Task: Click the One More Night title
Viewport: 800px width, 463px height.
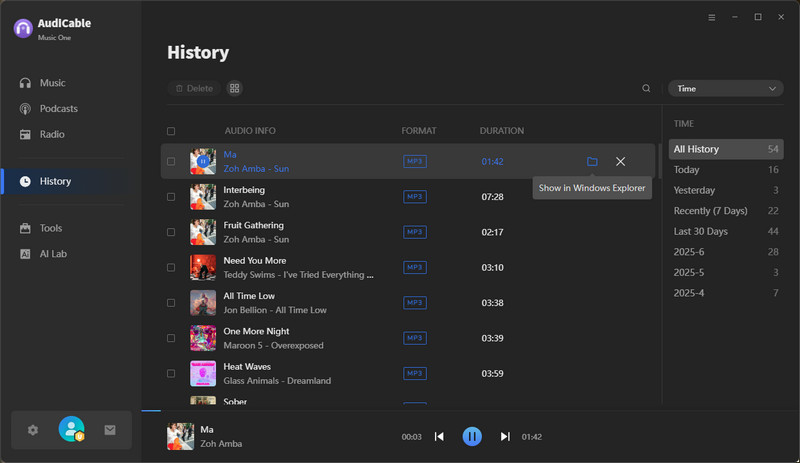Action: pyautogui.click(x=256, y=331)
